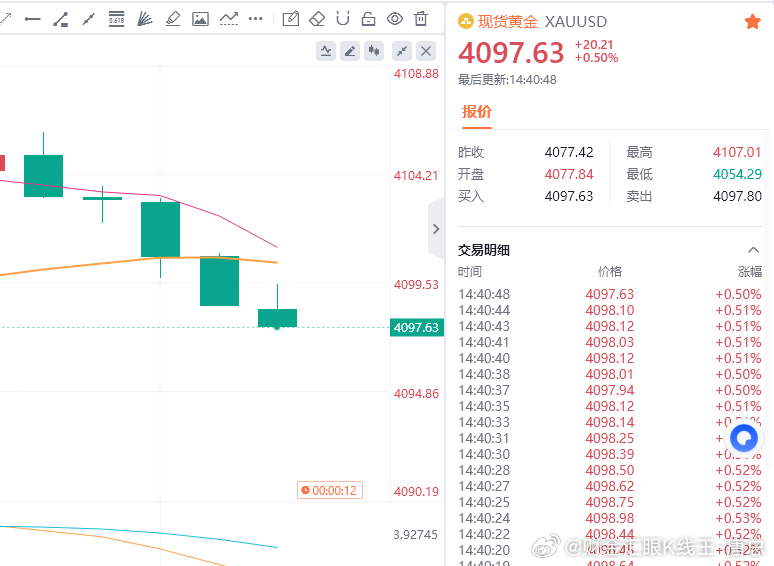This screenshot has height=566, width=774.
Task: Toggle the orange favorite star
Action: [x=753, y=22]
